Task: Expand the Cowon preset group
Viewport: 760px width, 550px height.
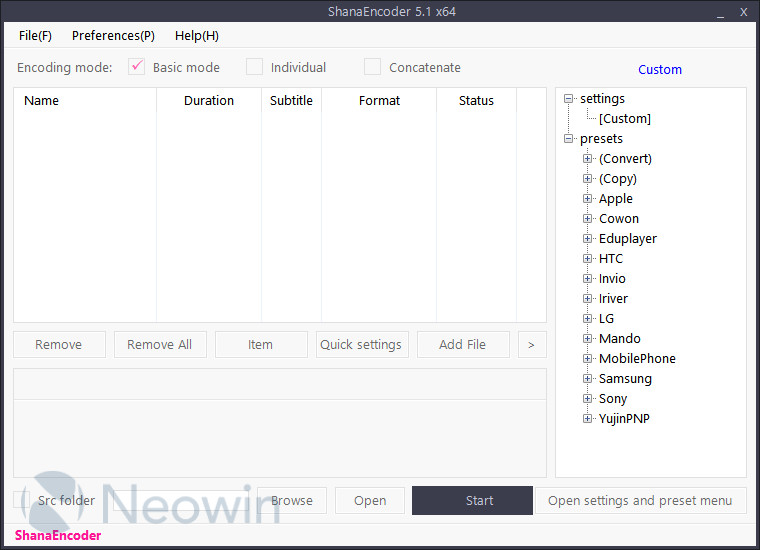Action: click(x=587, y=219)
